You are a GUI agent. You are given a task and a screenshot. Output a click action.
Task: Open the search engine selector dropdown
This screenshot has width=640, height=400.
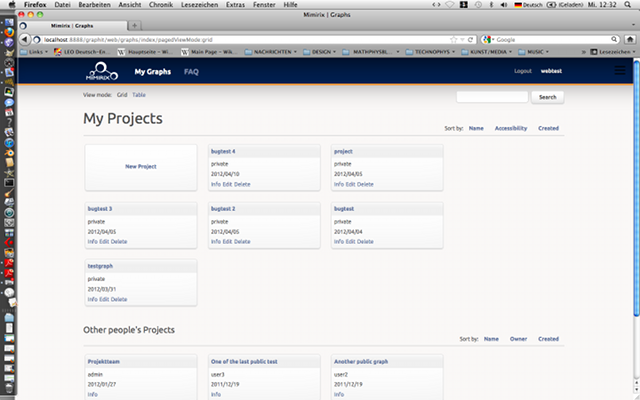click(488, 40)
